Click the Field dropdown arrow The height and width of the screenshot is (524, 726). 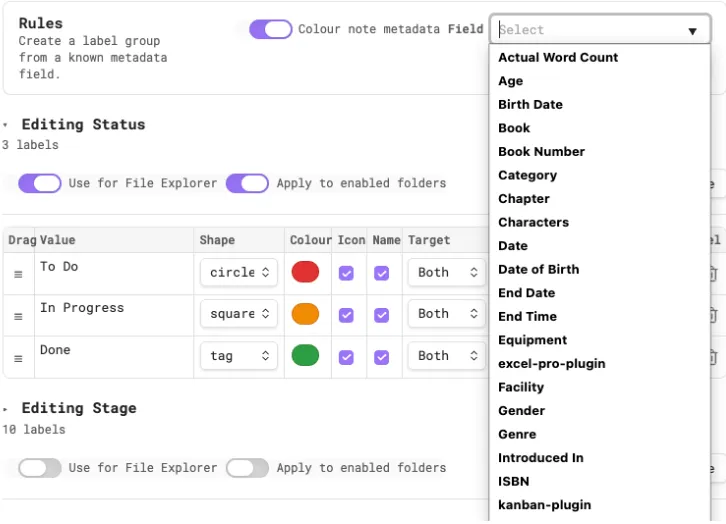point(693,31)
